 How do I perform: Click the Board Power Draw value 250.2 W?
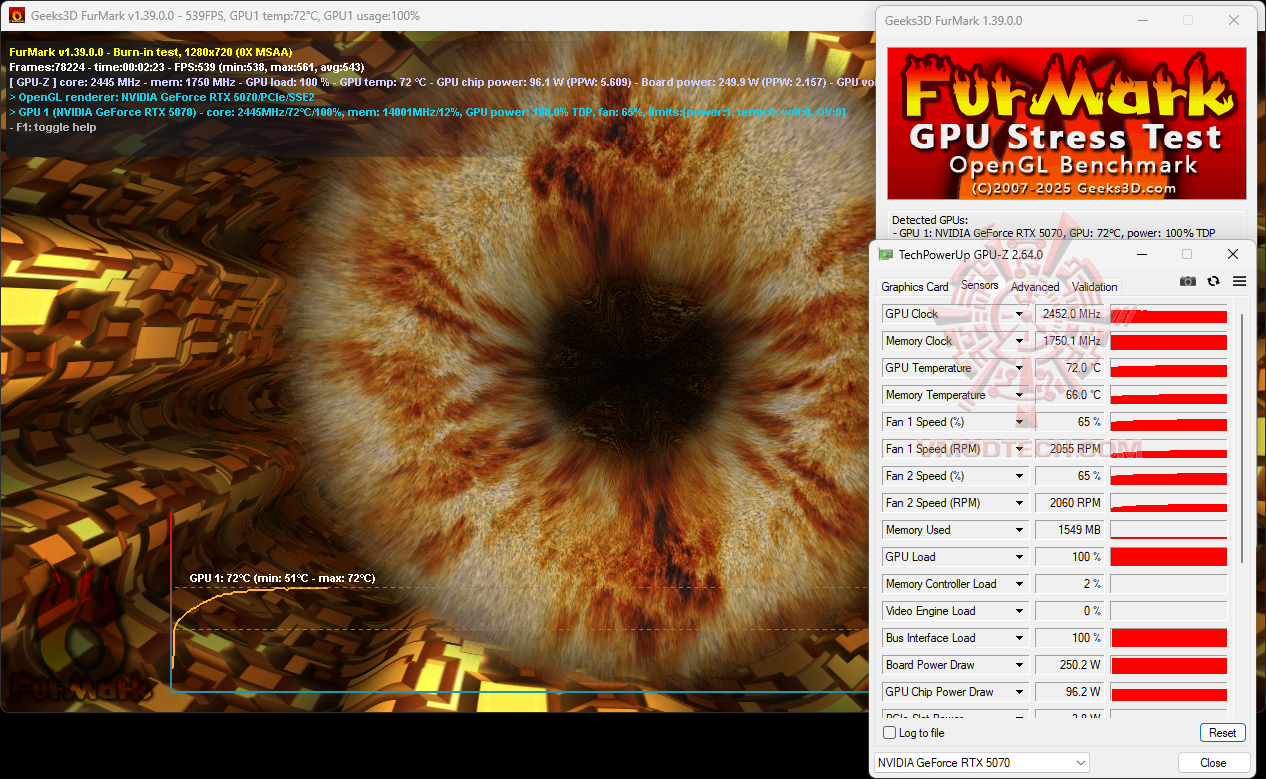(x=1069, y=665)
